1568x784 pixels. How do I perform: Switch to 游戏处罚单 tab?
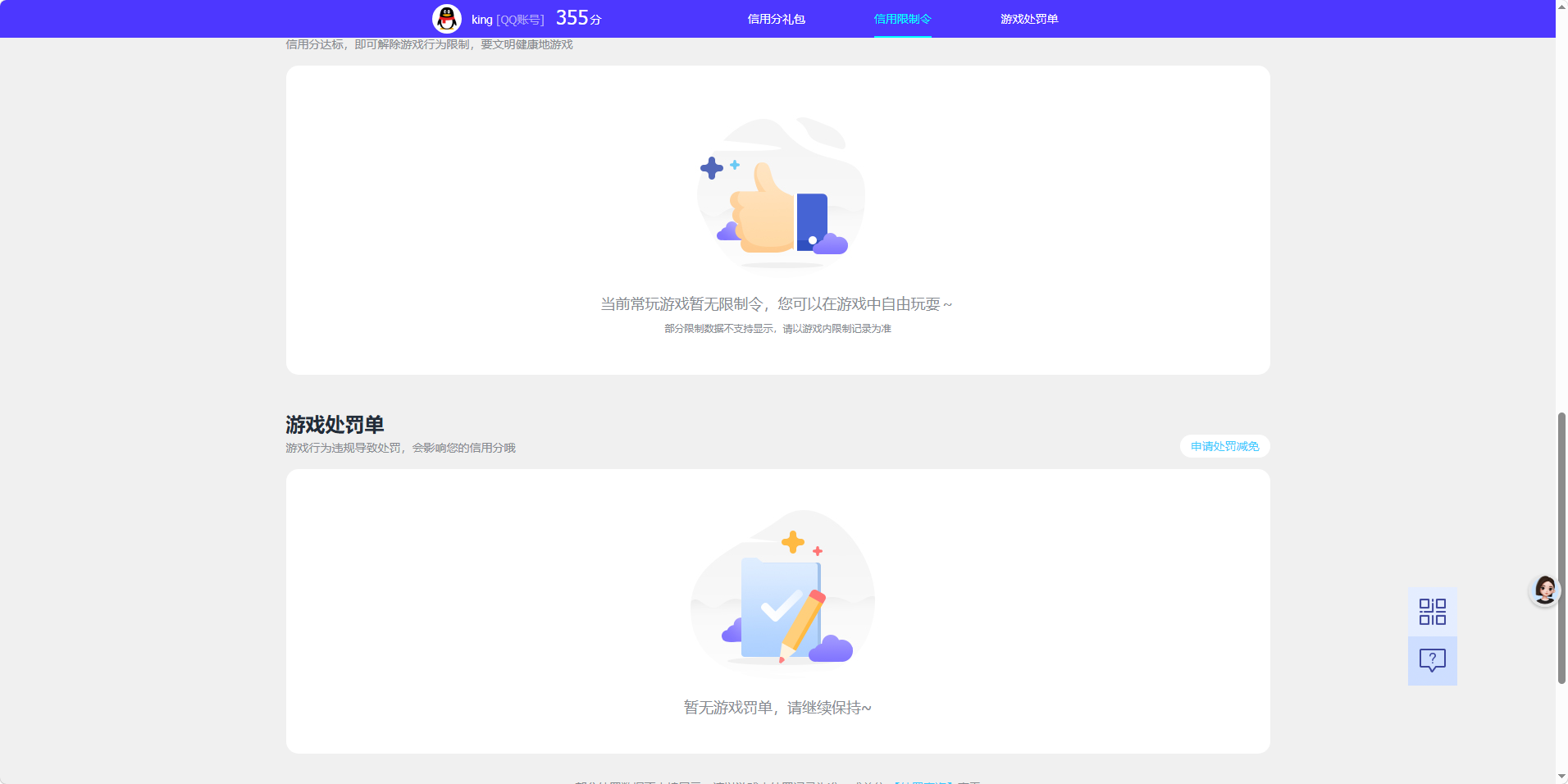1029,19
